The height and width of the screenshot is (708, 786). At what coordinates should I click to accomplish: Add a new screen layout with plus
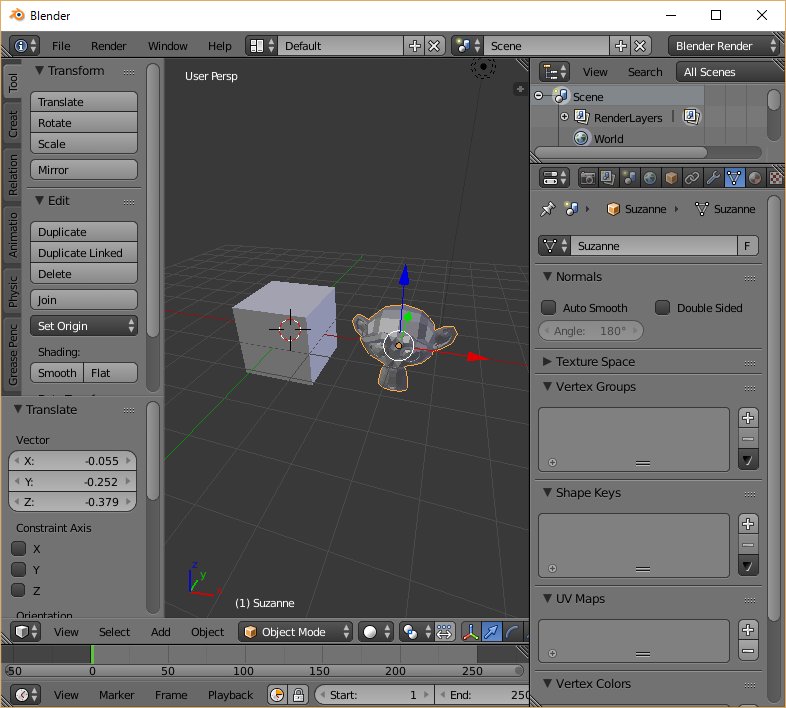pos(415,46)
